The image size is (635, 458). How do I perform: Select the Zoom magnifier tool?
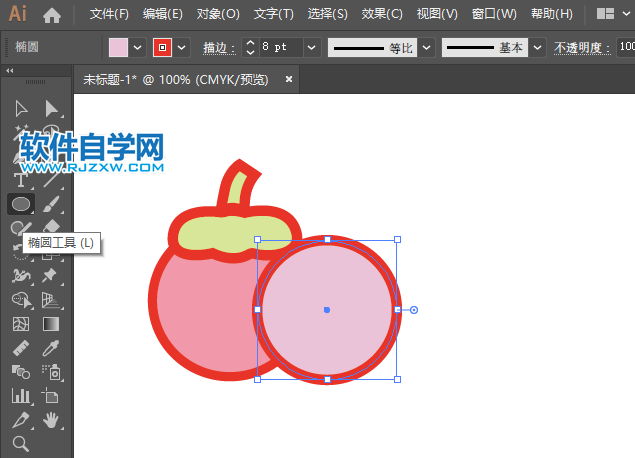(21, 444)
